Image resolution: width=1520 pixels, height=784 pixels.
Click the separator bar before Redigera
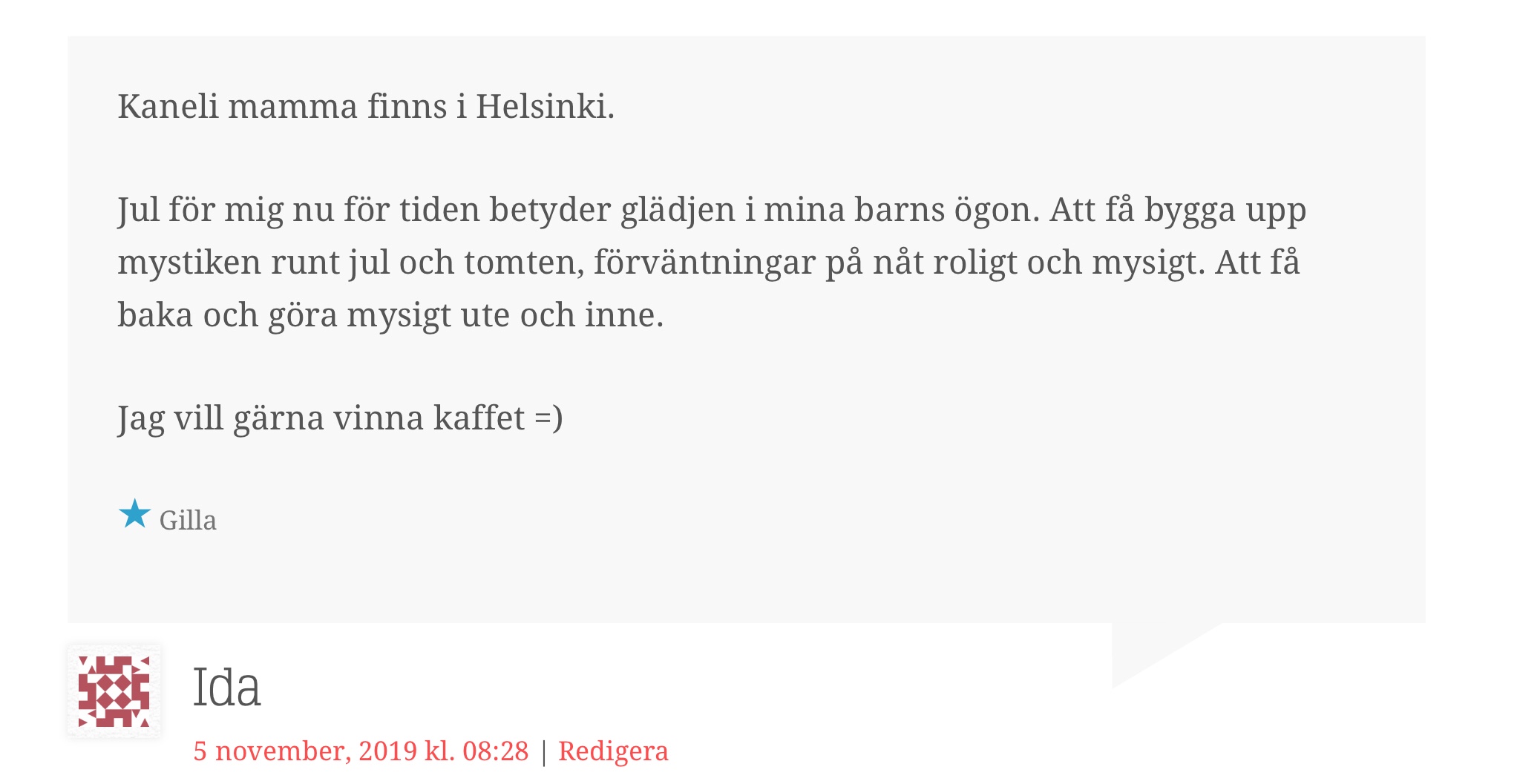pos(544,752)
